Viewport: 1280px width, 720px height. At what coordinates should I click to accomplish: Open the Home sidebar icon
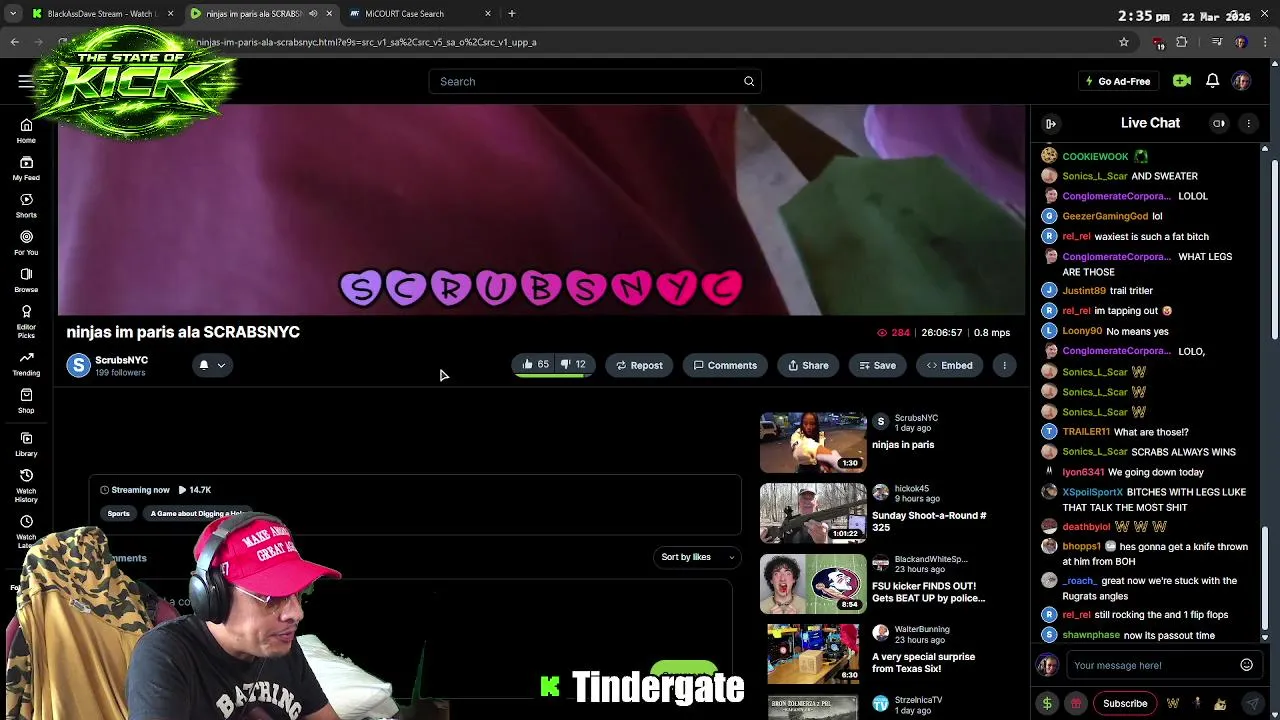pyautogui.click(x=26, y=130)
